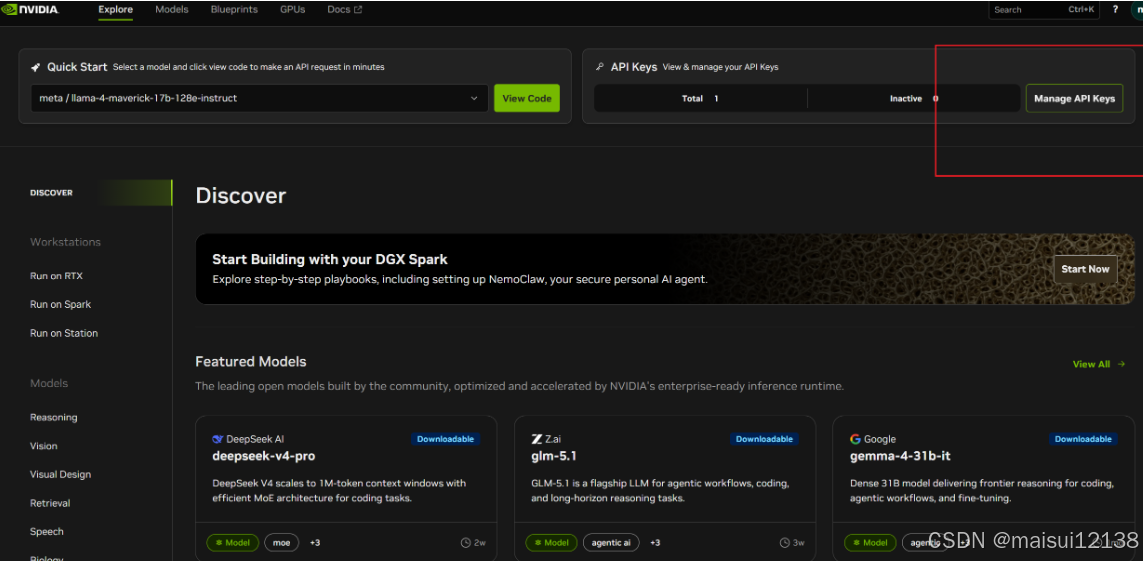Viewport: 1143px width, 561px height.
Task: Open the Models tab
Action: pyautogui.click(x=172, y=9)
